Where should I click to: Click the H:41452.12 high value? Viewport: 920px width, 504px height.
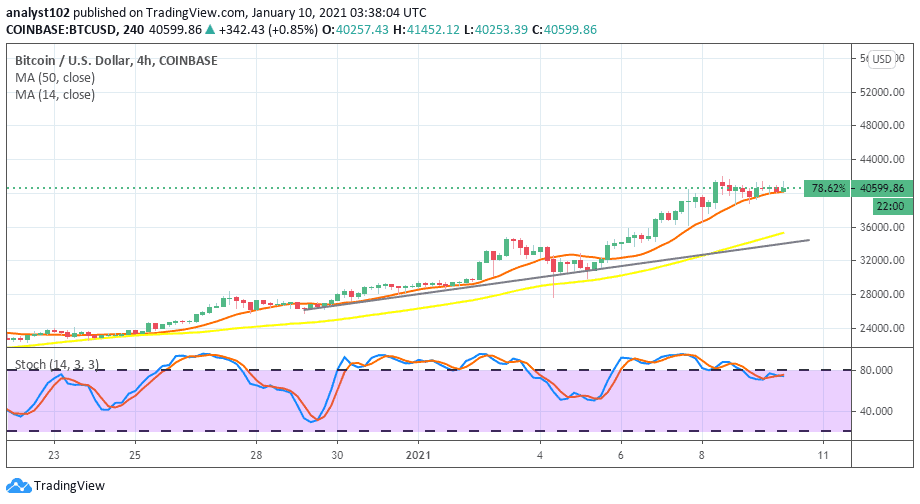point(427,29)
